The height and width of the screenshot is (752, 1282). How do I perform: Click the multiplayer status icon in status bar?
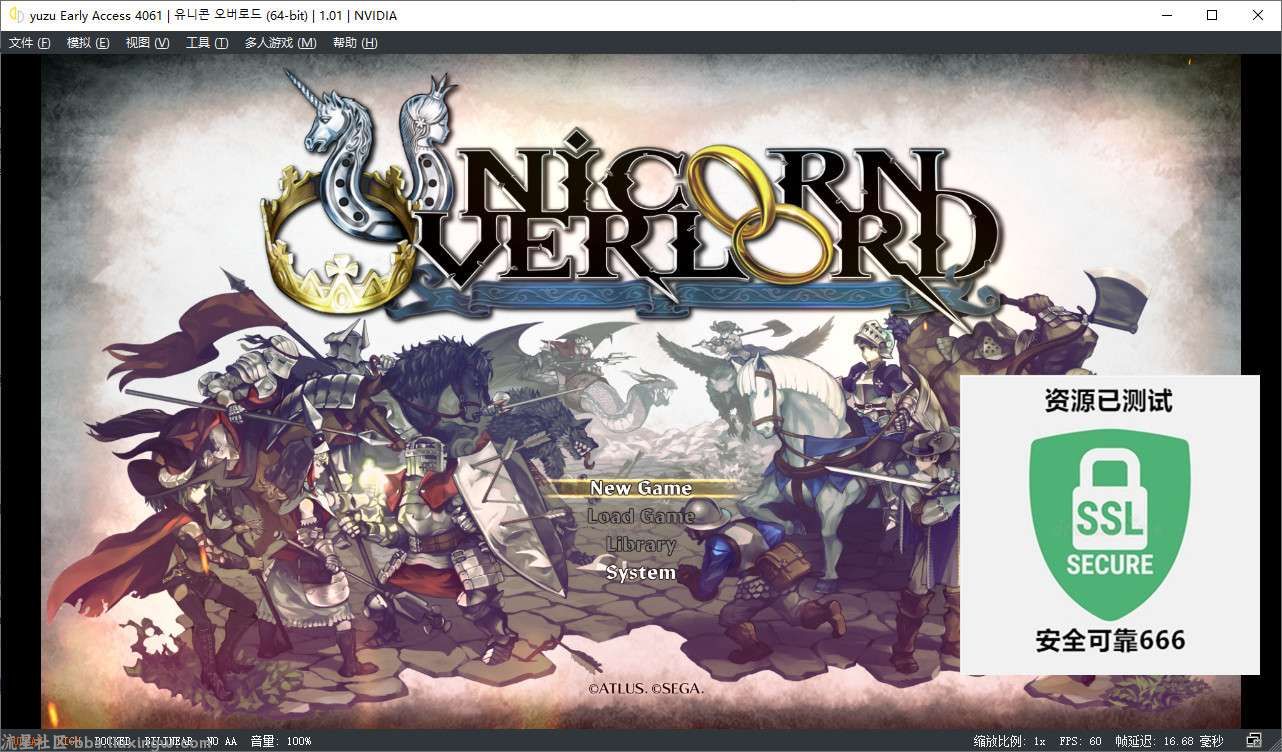pyautogui.click(x=1253, y=741)
